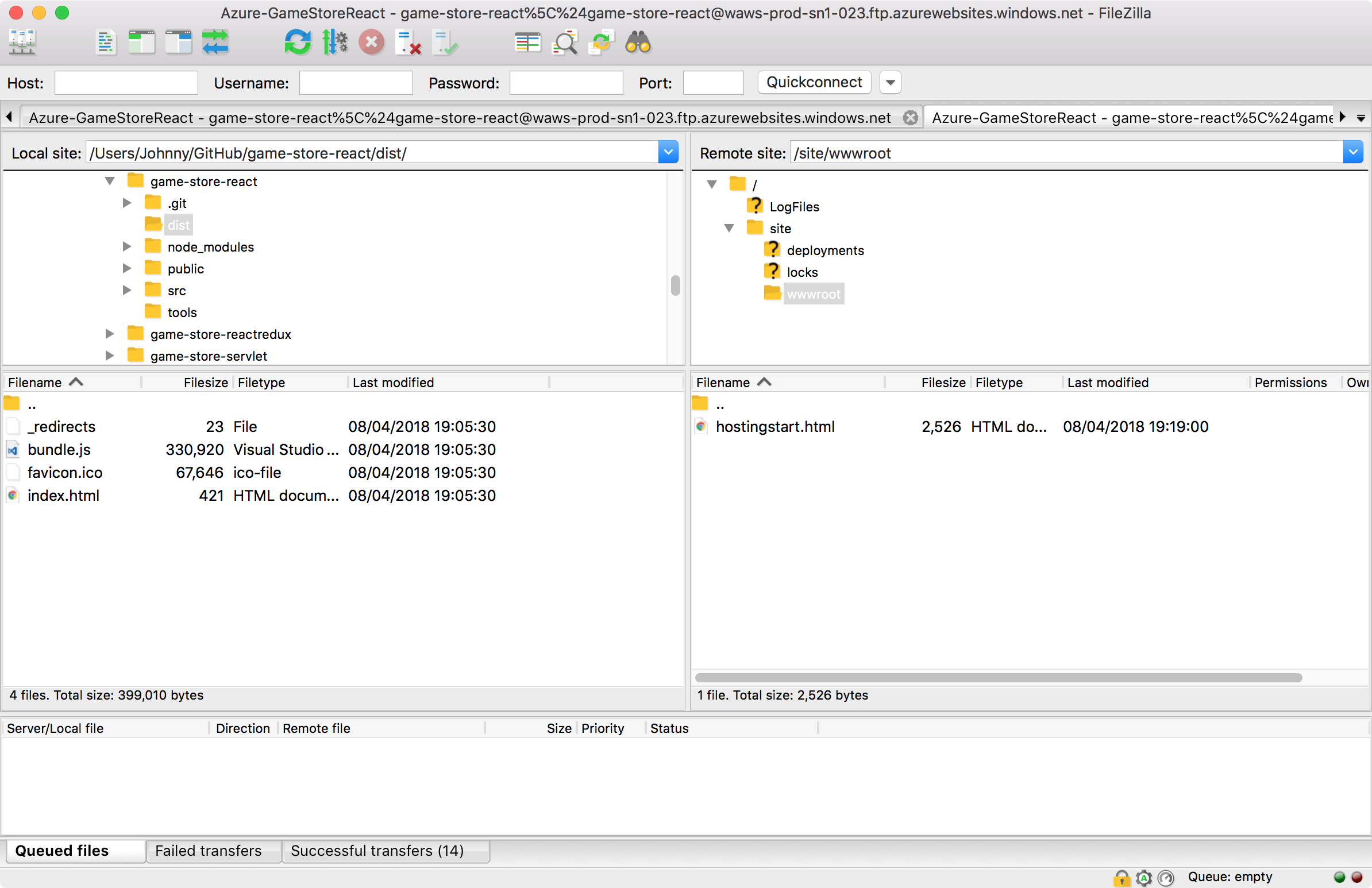This screenshot has height=888, width=1372.
Task: Open the Successful transfers (14) tab
Action: coord(385,852)
